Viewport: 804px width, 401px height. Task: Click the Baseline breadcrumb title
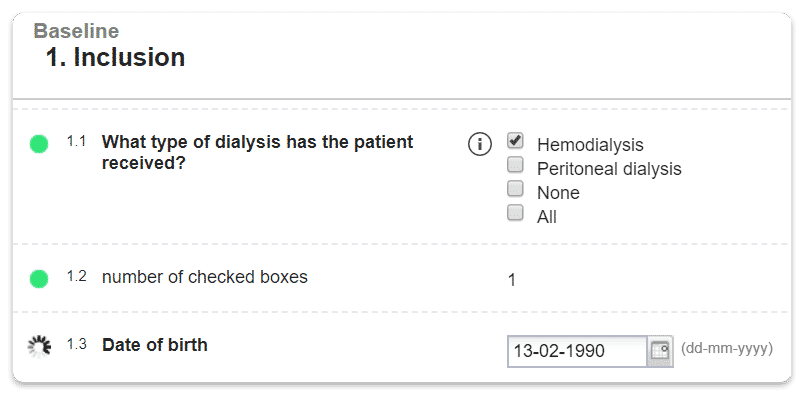pos(76,31)
